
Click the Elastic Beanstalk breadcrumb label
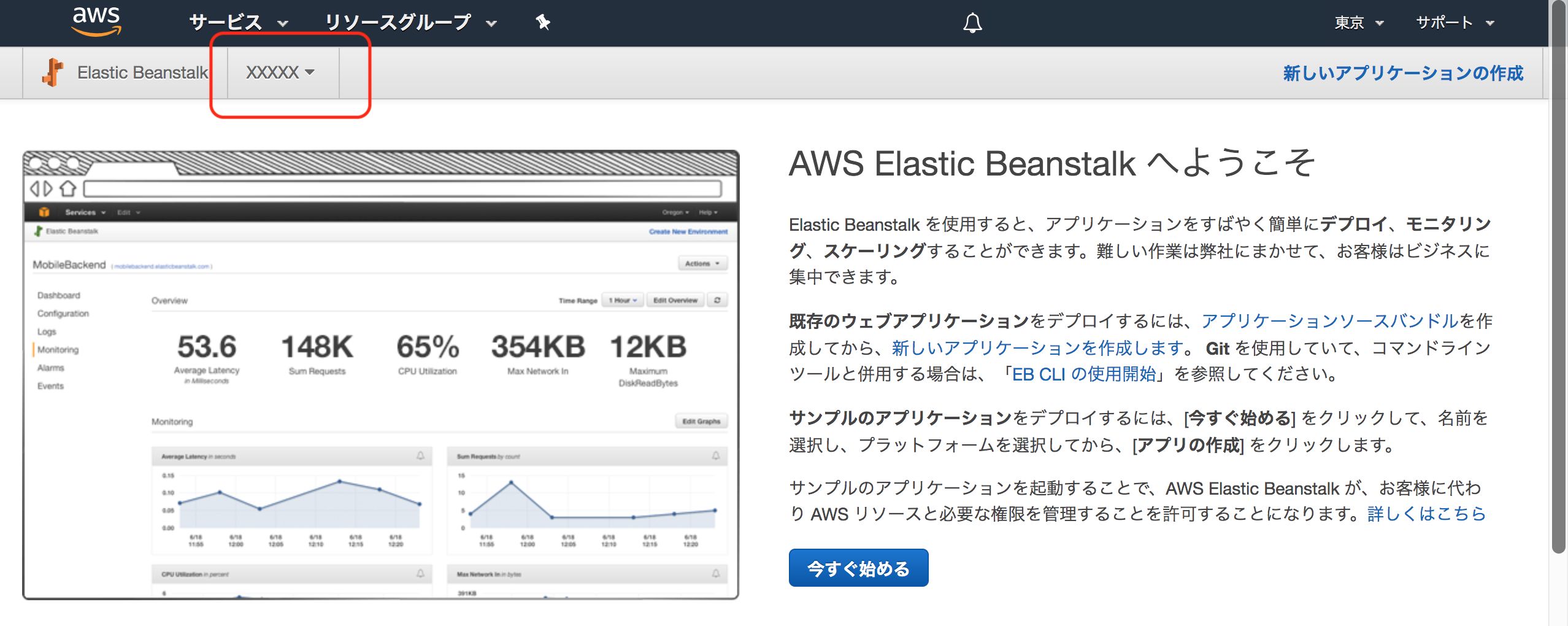(142, 72)
